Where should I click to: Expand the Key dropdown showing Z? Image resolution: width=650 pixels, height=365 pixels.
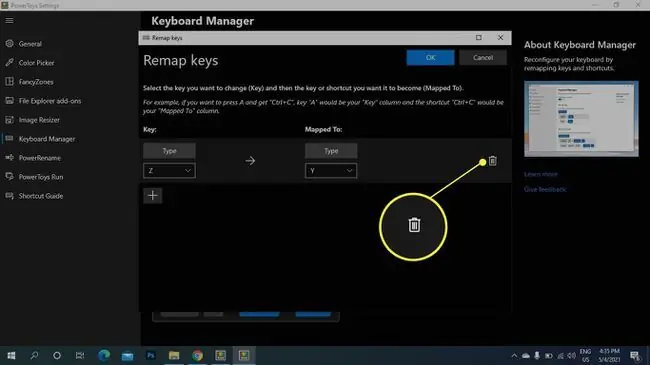[x=169, y=170]
